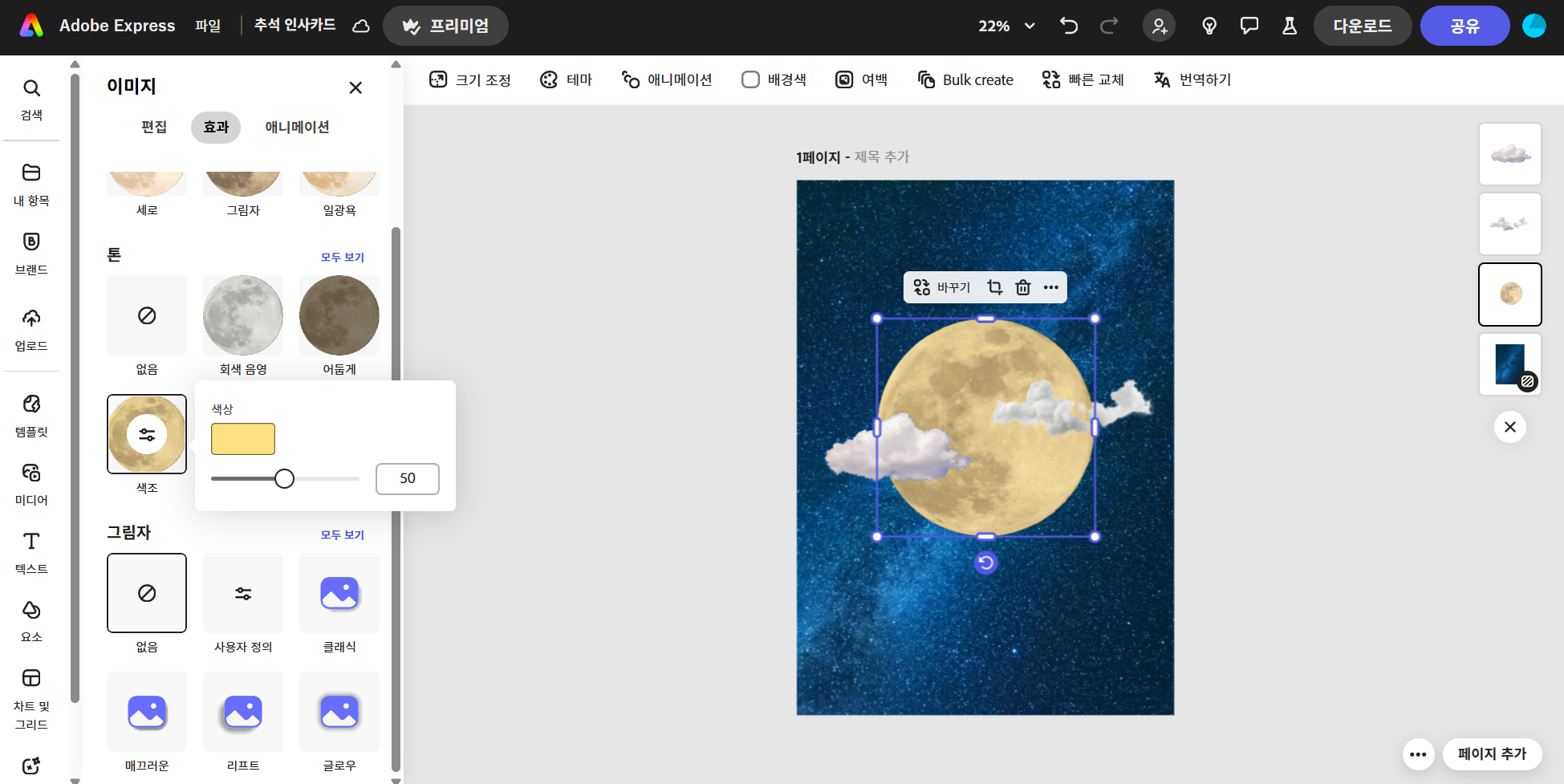1564x784 pixels.
Task: Delete the selected moon image with trash icon
Action: tap(1023, 287)
